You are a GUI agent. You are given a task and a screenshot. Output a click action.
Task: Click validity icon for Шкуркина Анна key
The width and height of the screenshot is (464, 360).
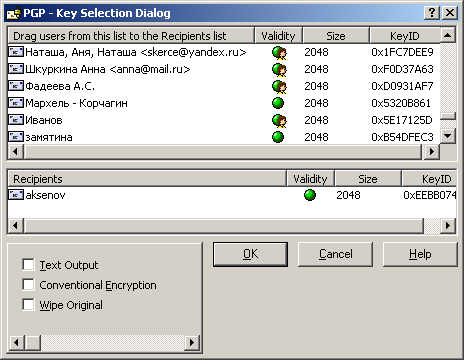(x=279, y=70)
